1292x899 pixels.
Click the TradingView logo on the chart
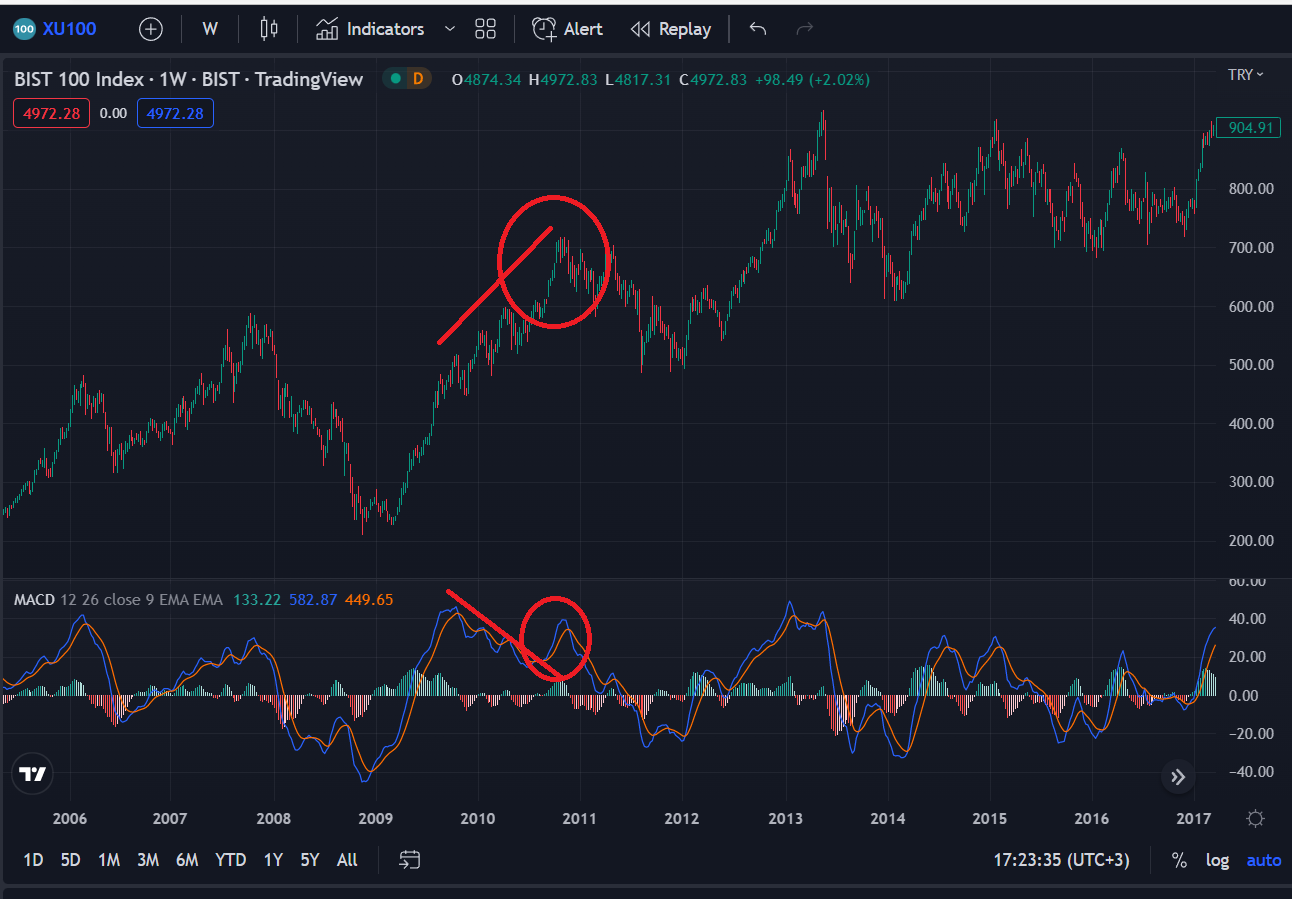(x=32, y=773)
